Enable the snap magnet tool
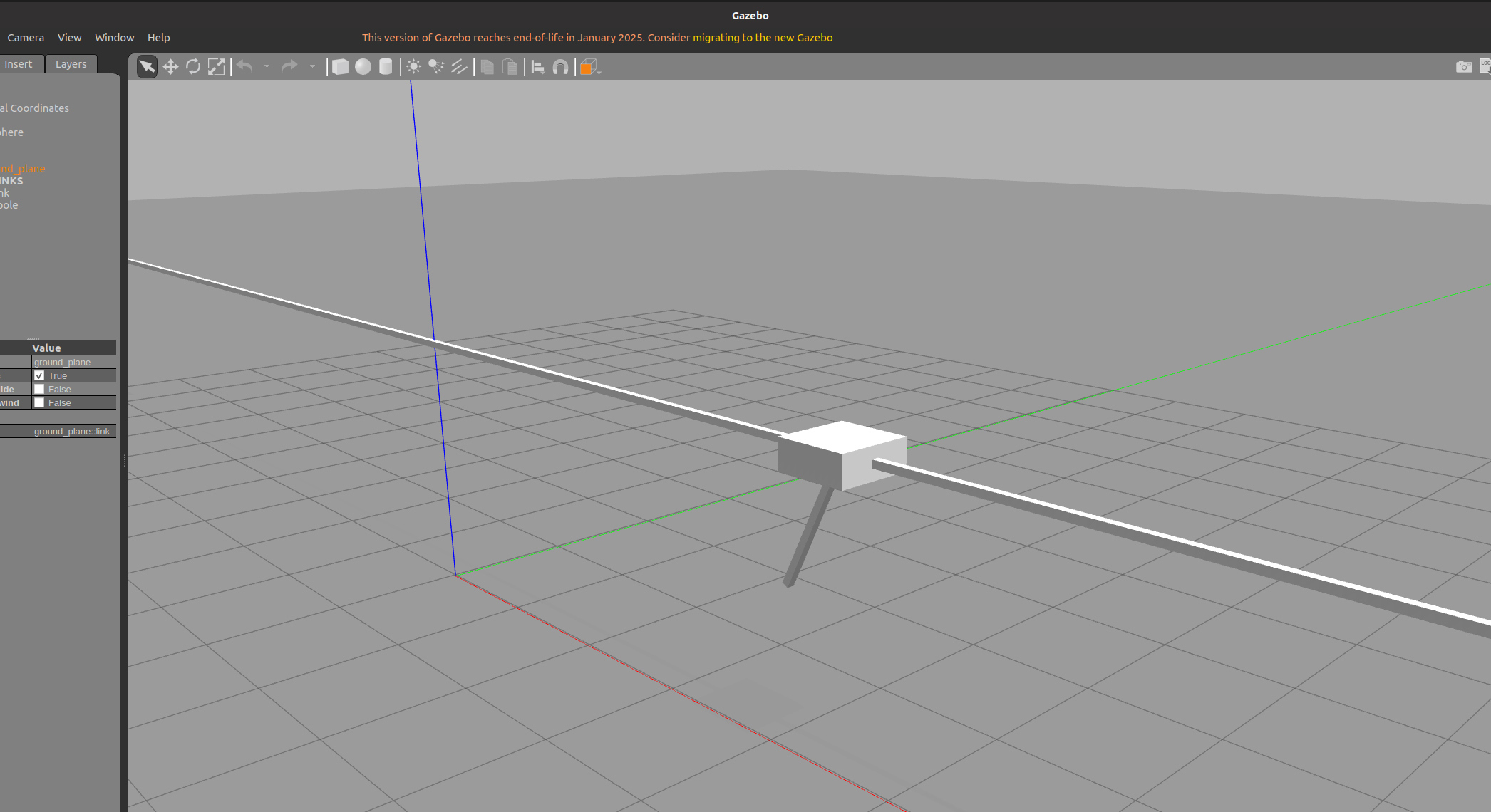The image size is (1491, 812). (561, 67)
